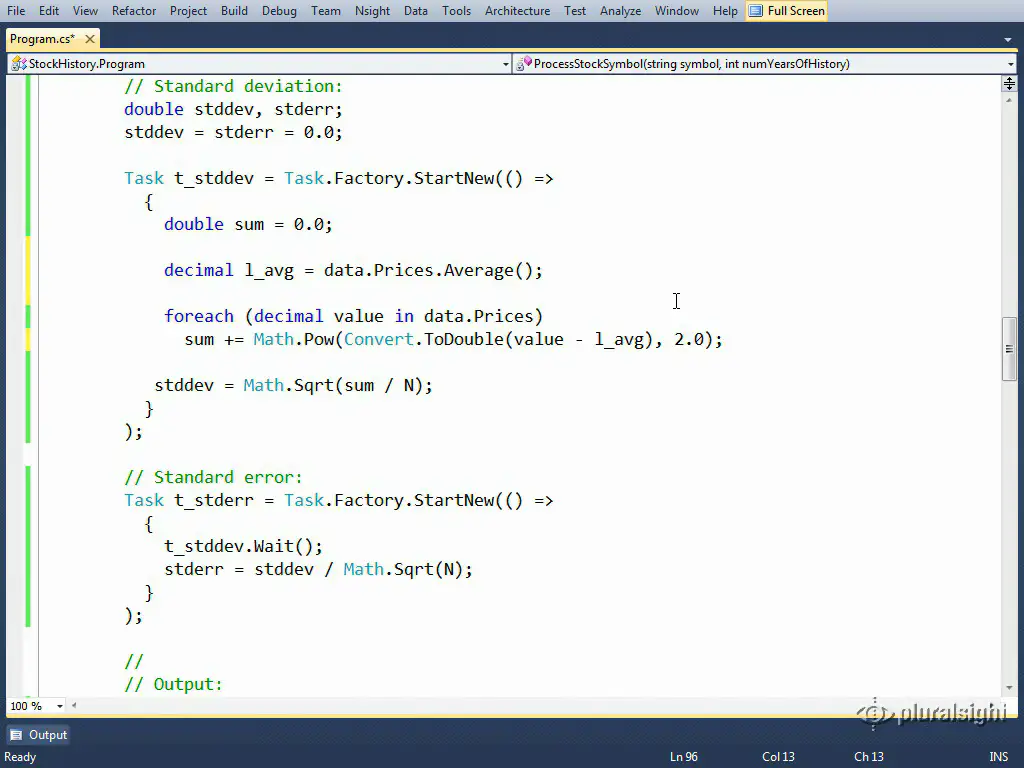Click the "double sum = 0.0;" line
The width and height of the screenshot is (1024, 768).
[248, 224]
